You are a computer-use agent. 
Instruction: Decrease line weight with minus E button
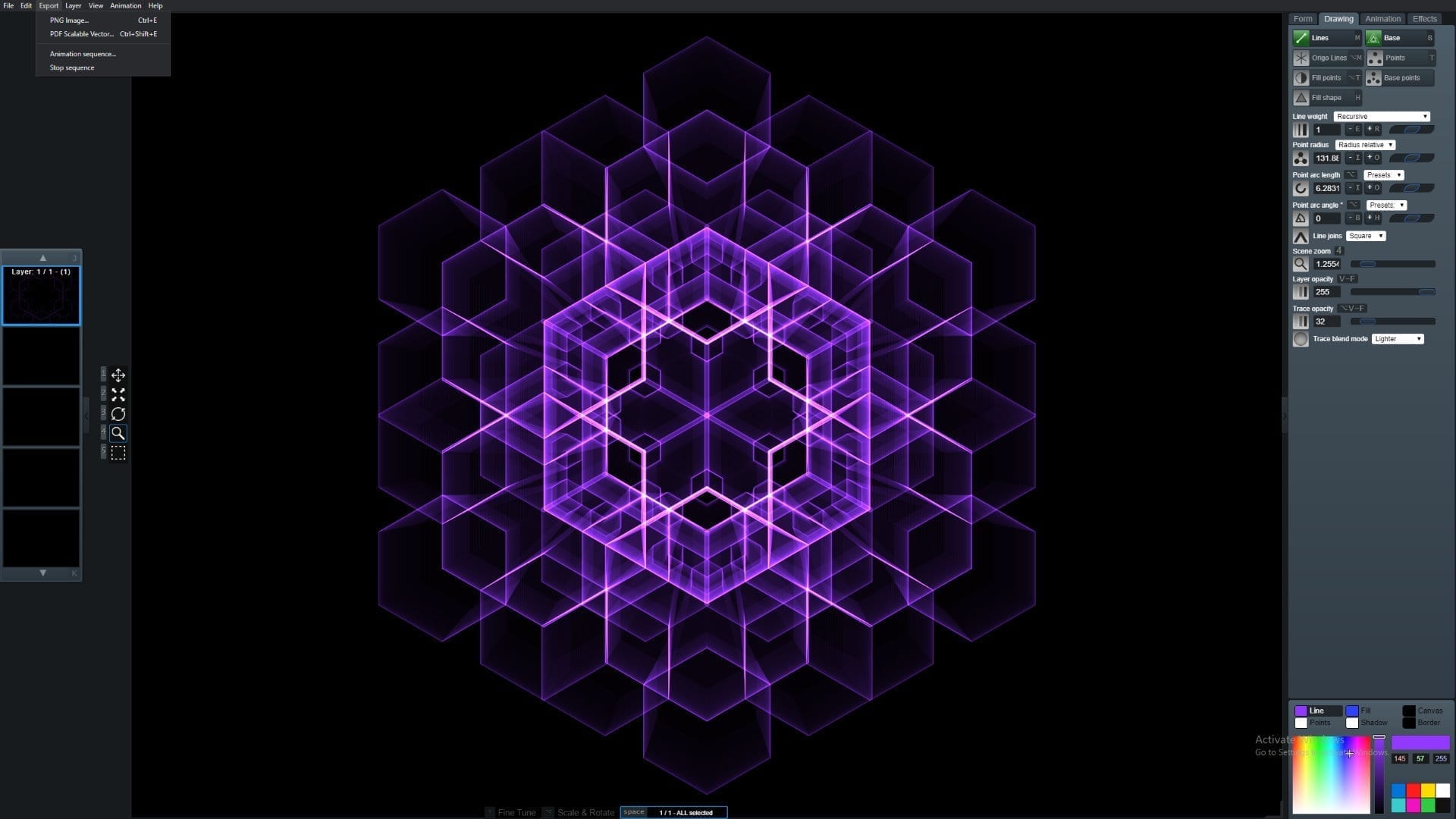[x=1354, y=130]
